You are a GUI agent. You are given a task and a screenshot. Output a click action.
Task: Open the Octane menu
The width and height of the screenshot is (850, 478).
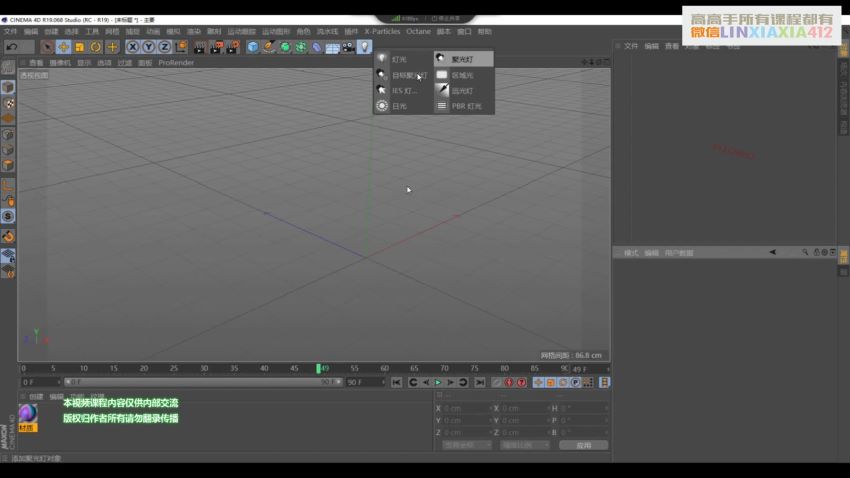[x=418, y=31]
